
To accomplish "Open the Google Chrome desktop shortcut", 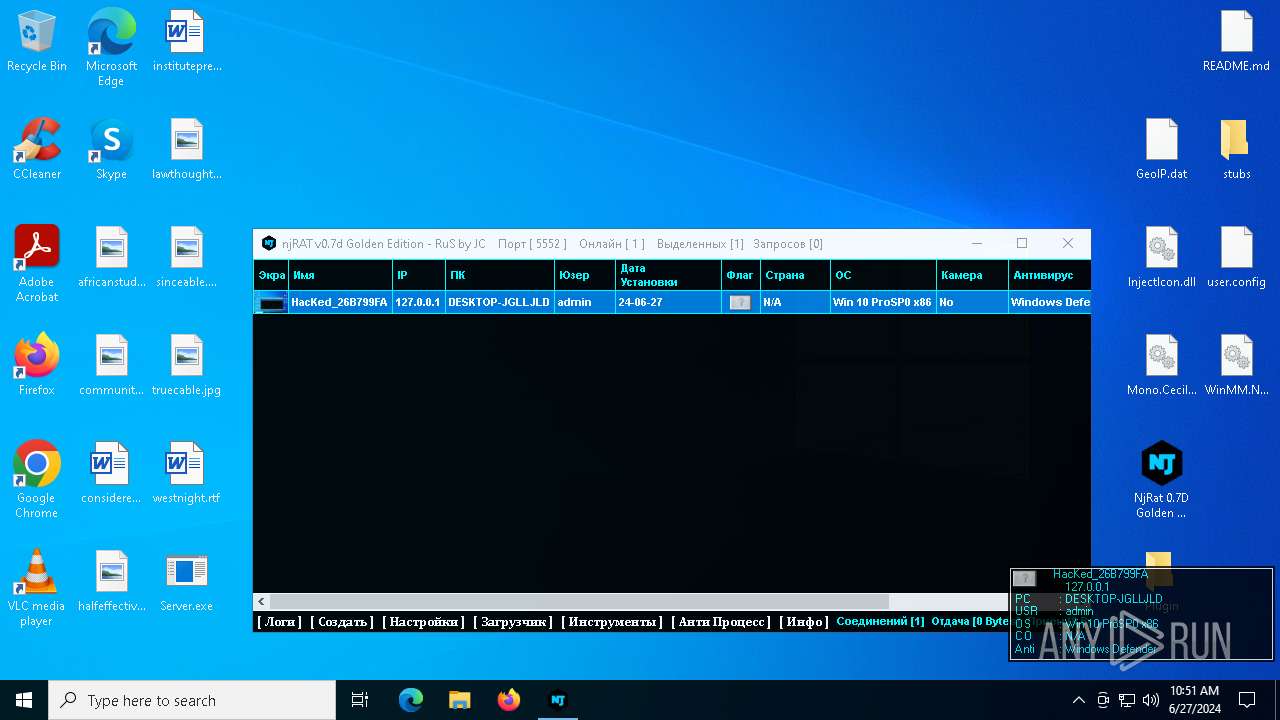I will click(37, 480).
